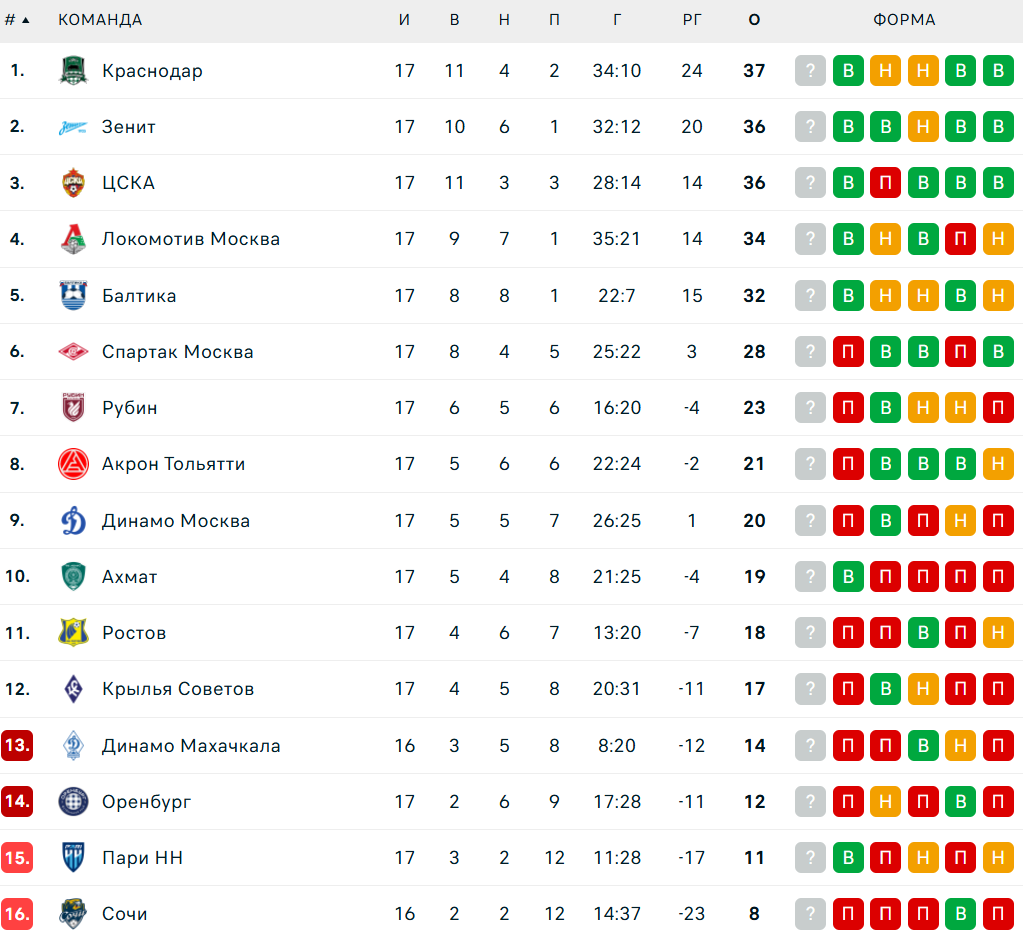
Task: Sort by the О points column header
Action: (754, 20)
